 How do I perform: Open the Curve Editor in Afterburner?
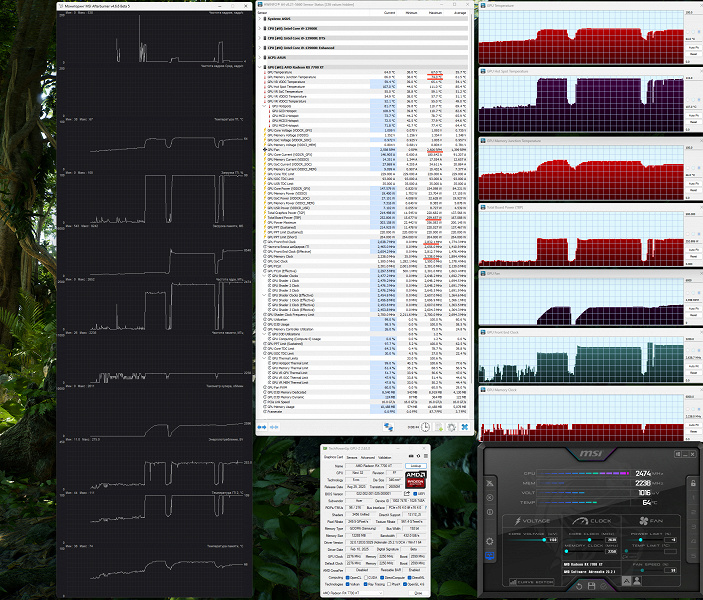point(531,582)
